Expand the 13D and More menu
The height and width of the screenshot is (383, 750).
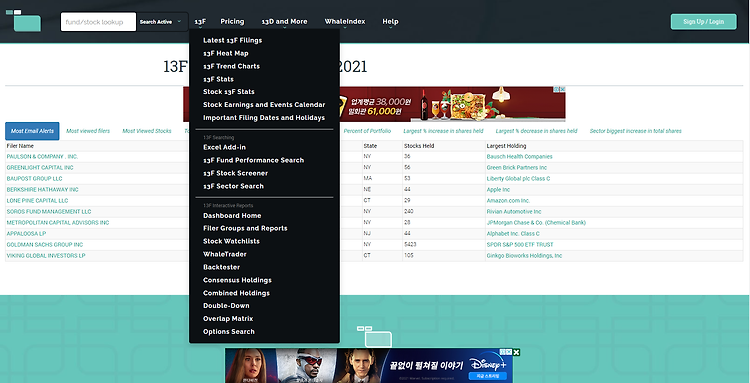click(284, 22)
